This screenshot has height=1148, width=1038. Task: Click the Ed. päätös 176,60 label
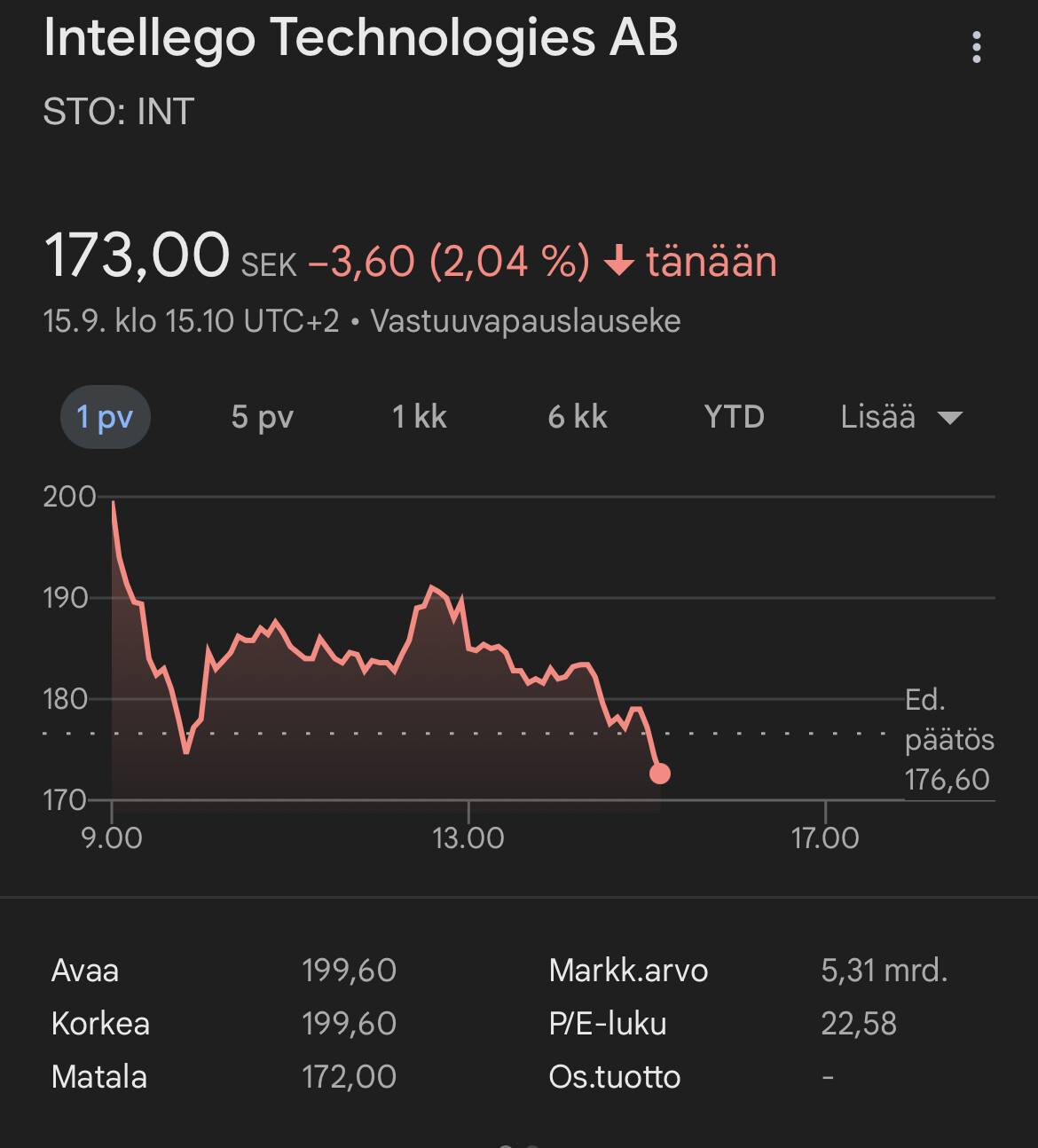tap(948, 740)
